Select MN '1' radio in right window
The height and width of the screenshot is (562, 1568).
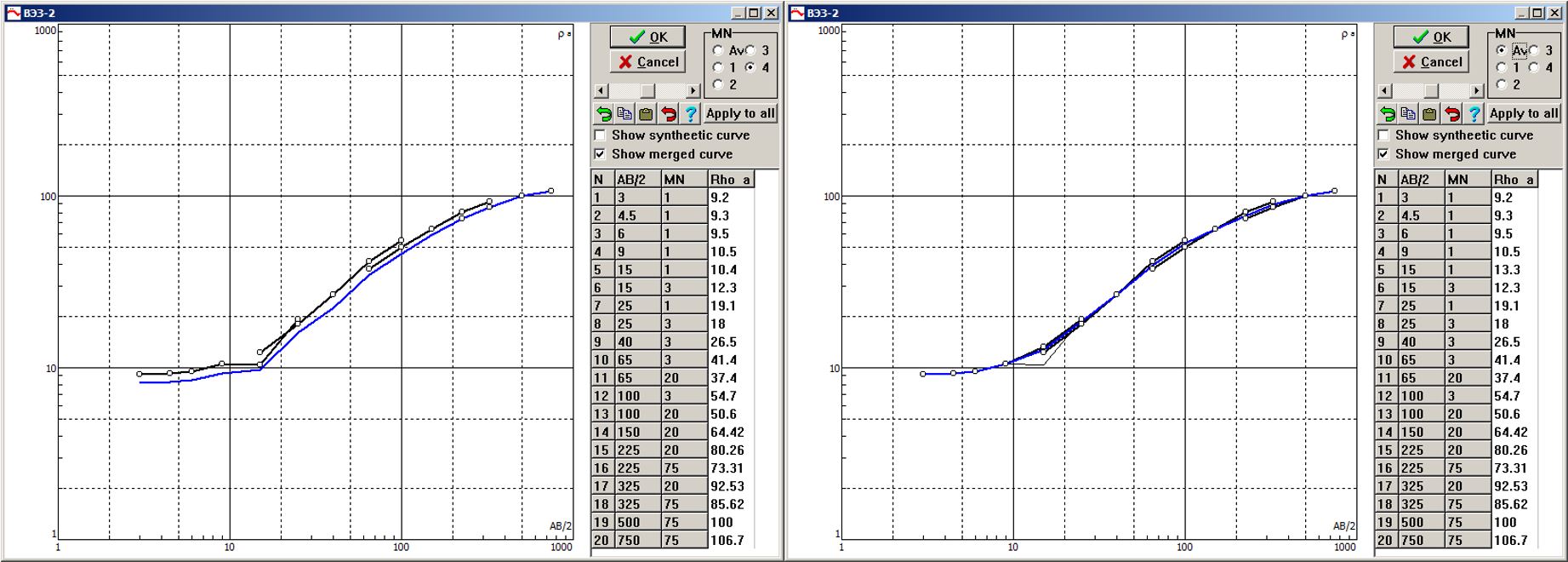tap(1502, 67)
